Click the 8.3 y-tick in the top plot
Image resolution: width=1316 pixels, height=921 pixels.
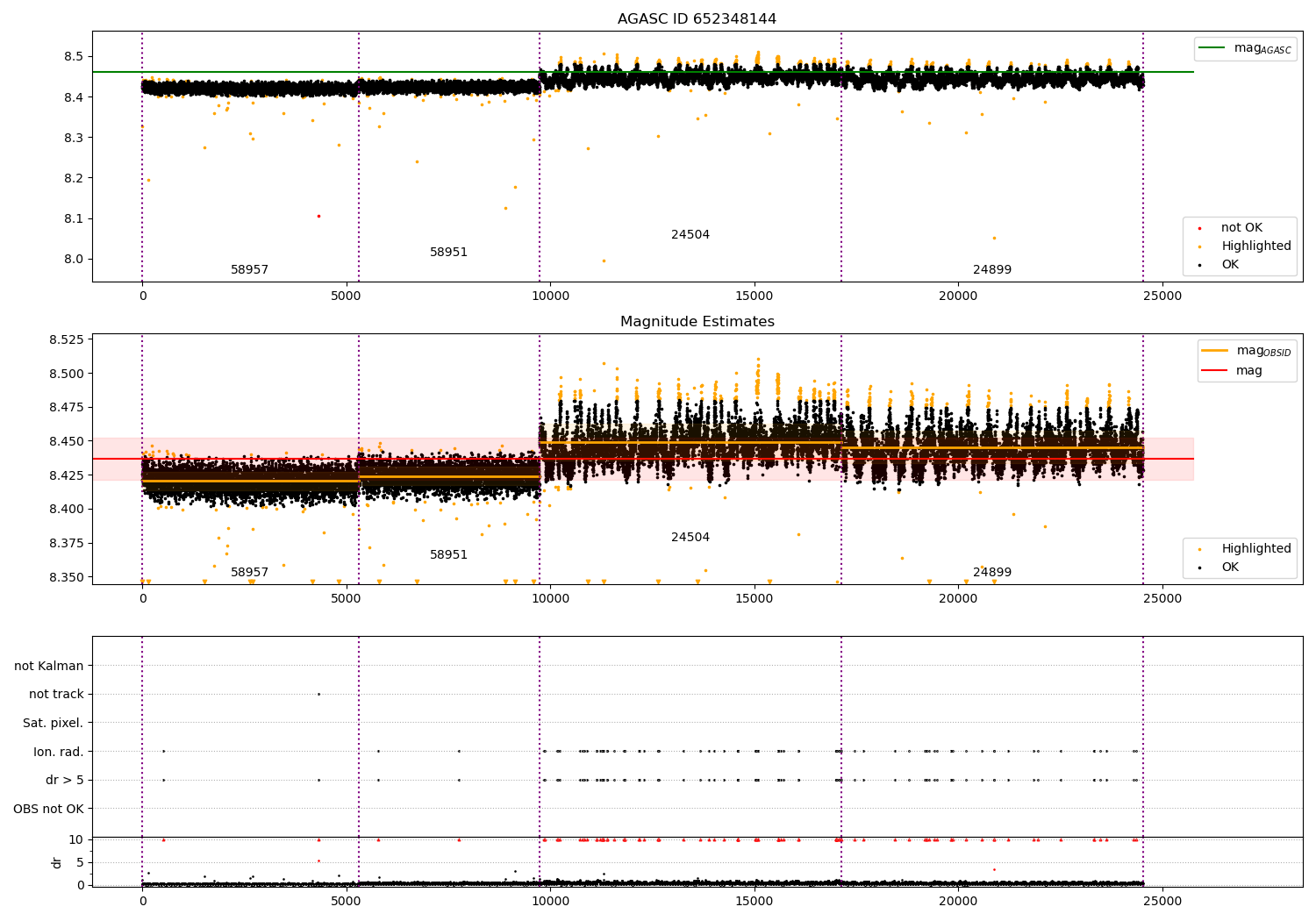[74, 138]
